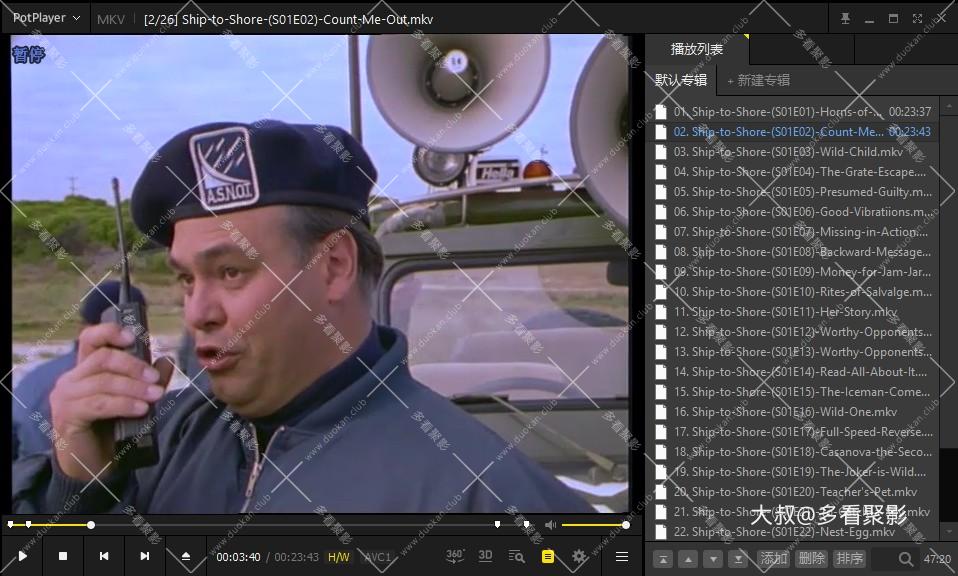Click the volume slider
958x576 pixels.
click(x=594, y=525)
